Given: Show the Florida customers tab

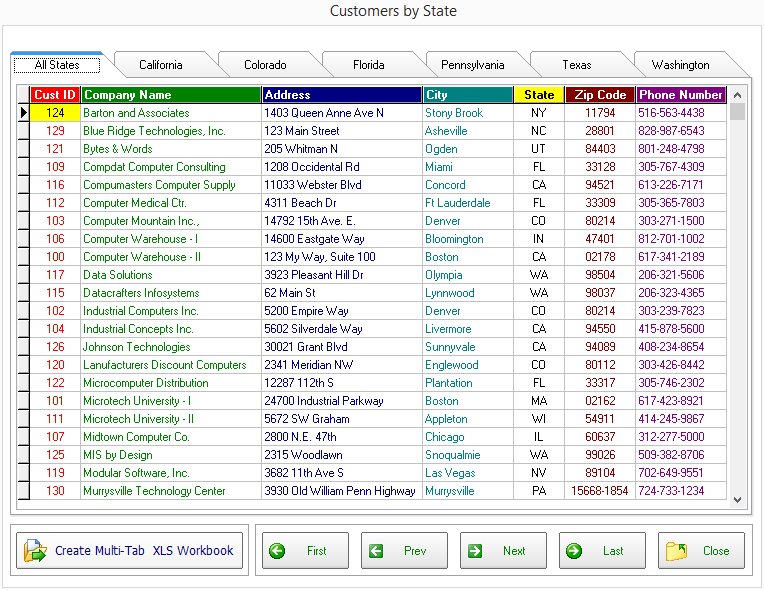Looking at the screenshot, I should [368, 65].
